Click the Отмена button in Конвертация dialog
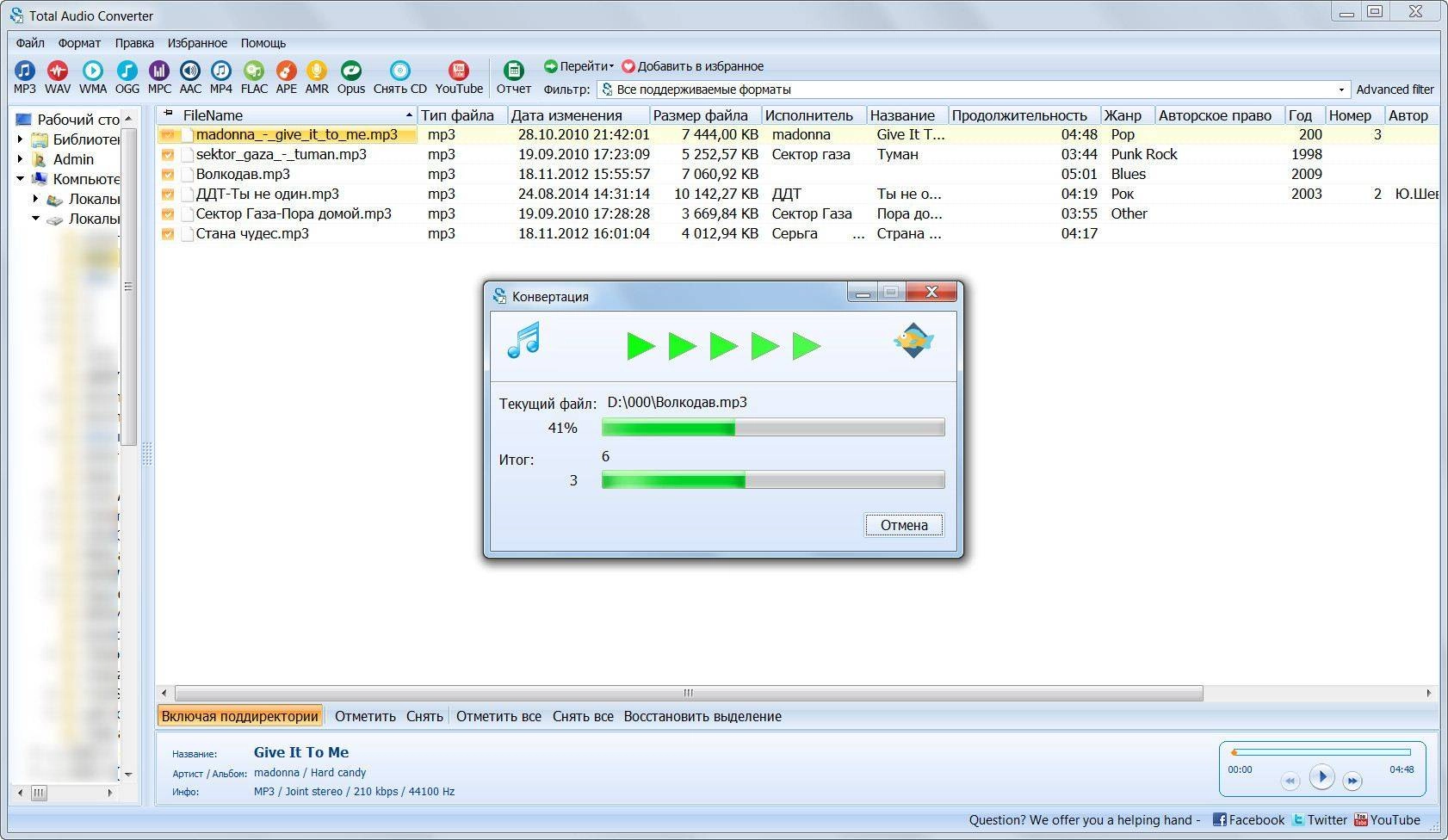Screen dimensions: 1448x840 904,525
